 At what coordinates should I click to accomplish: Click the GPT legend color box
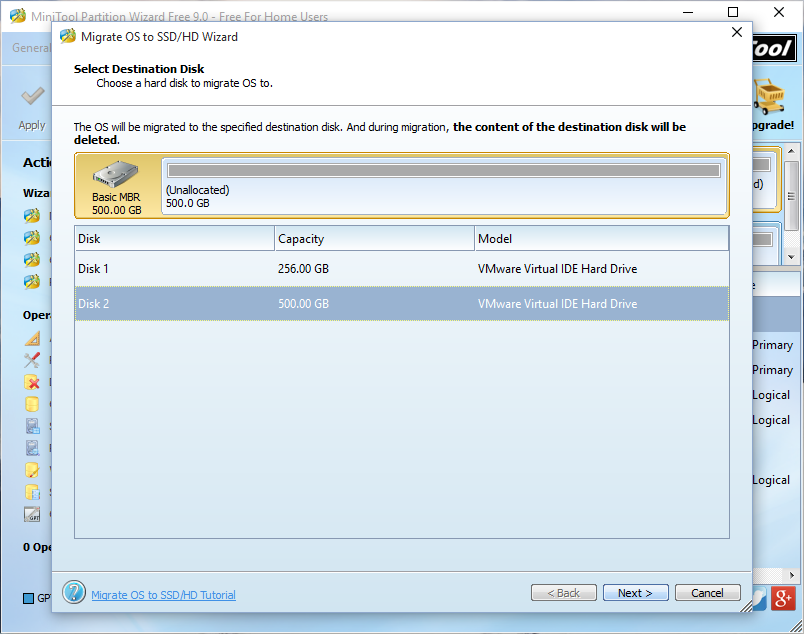[x=29, y=598]
